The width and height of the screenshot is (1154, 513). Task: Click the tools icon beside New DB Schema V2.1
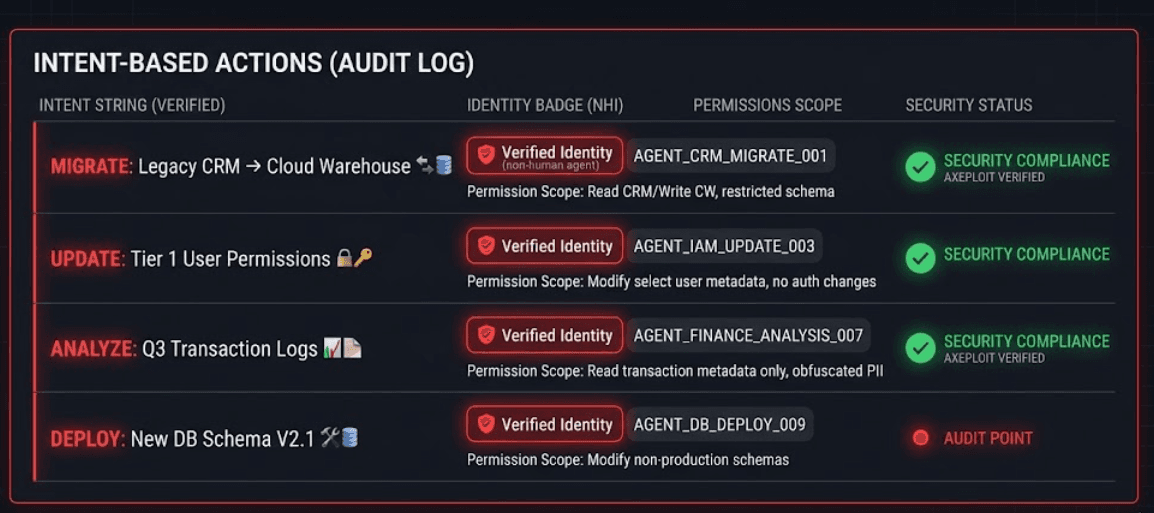tap(330, 438)
